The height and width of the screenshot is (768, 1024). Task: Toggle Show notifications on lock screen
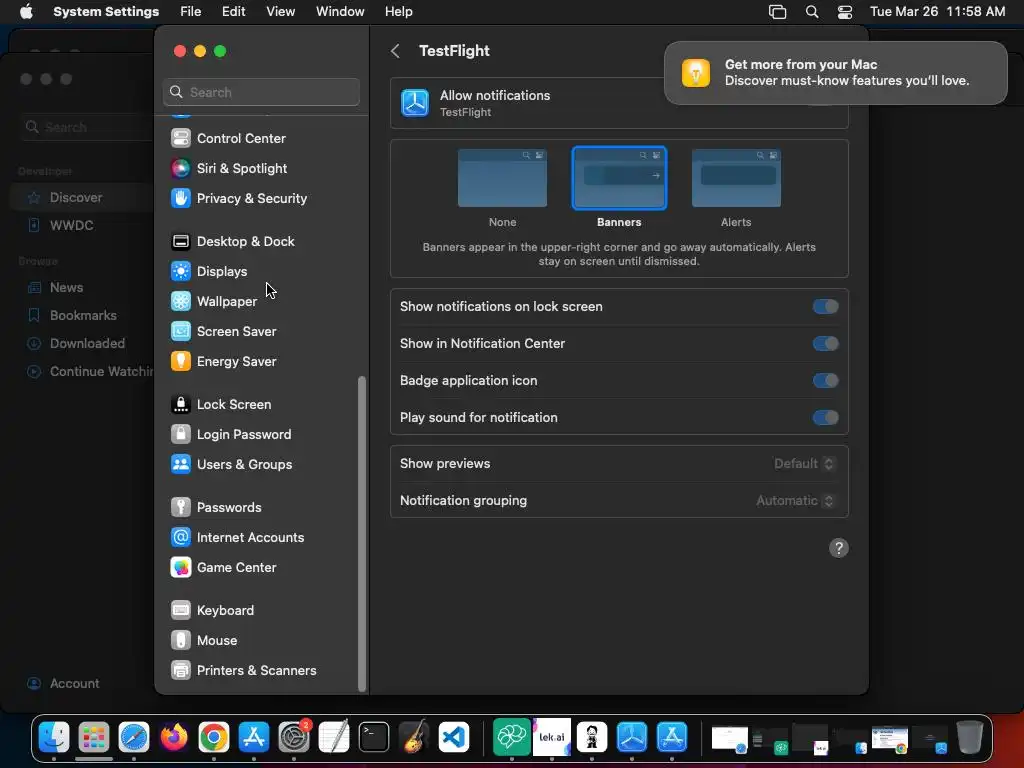825,307
